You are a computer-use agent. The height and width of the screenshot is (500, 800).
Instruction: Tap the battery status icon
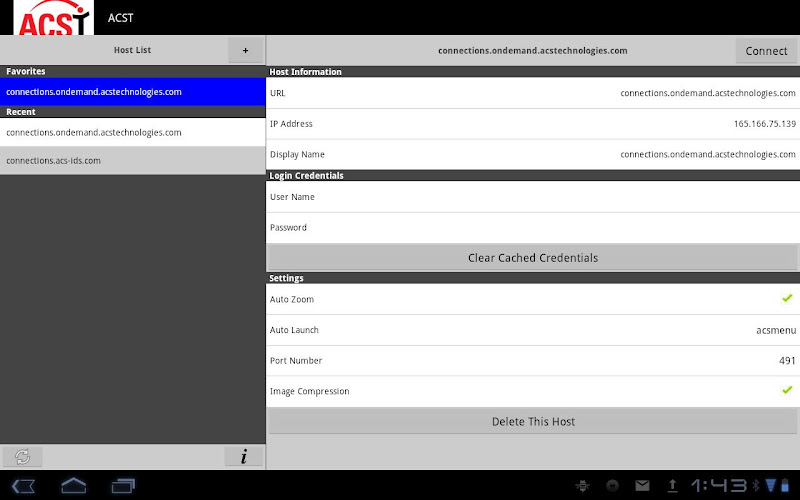(785, 485)
